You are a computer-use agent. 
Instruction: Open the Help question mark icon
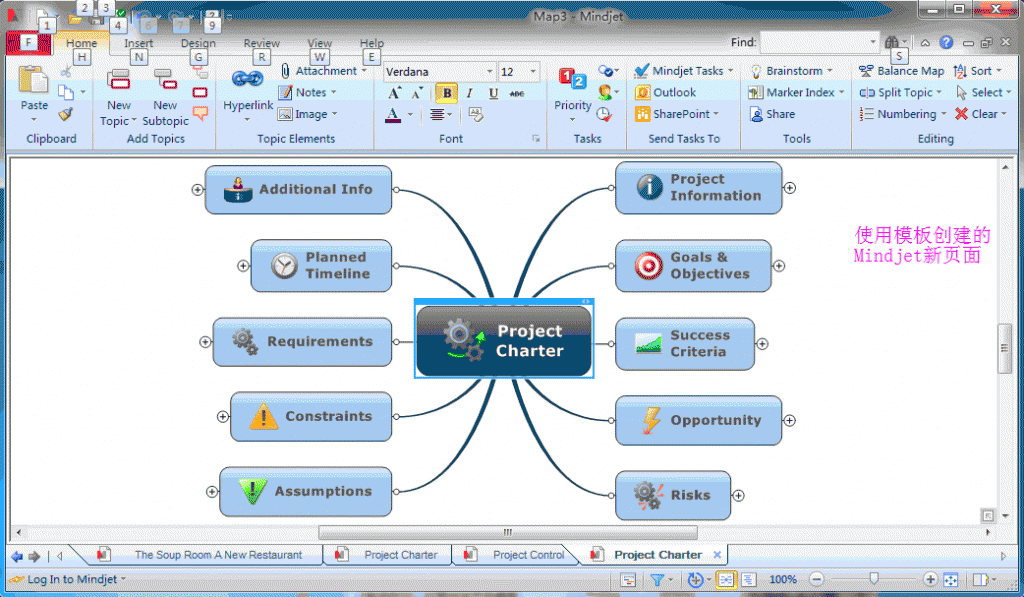click(x=946, y=42)
